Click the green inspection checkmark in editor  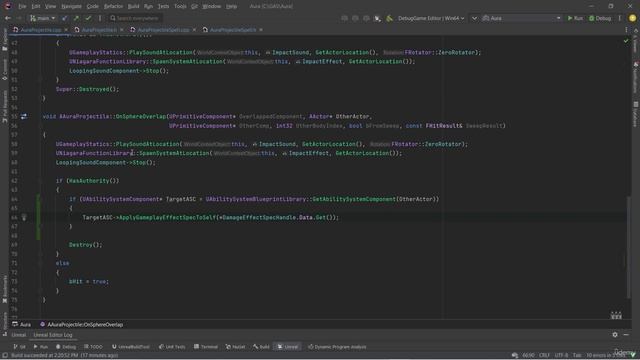tap(626, 41)
